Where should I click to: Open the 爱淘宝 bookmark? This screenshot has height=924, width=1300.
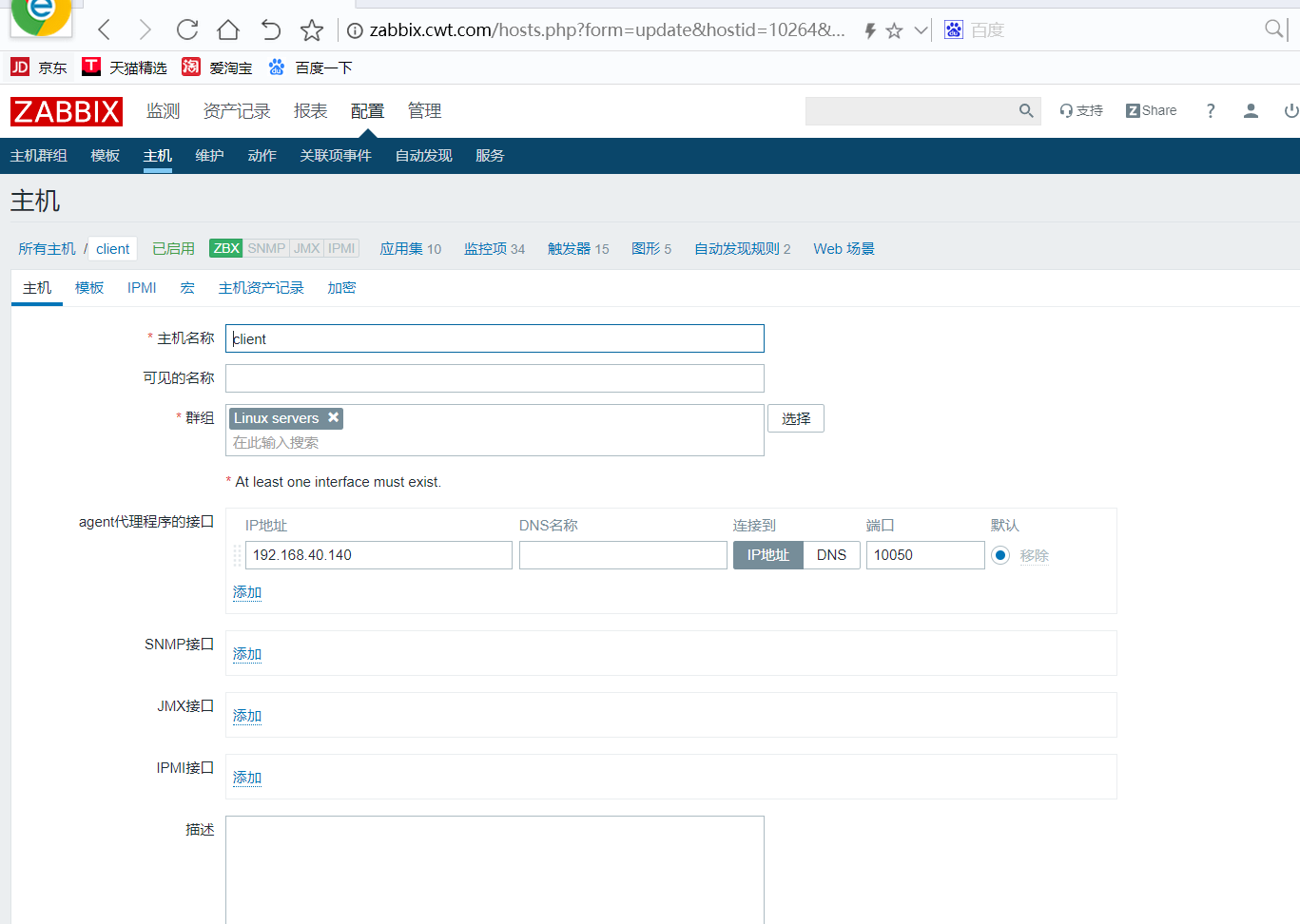tap(218, 67)
